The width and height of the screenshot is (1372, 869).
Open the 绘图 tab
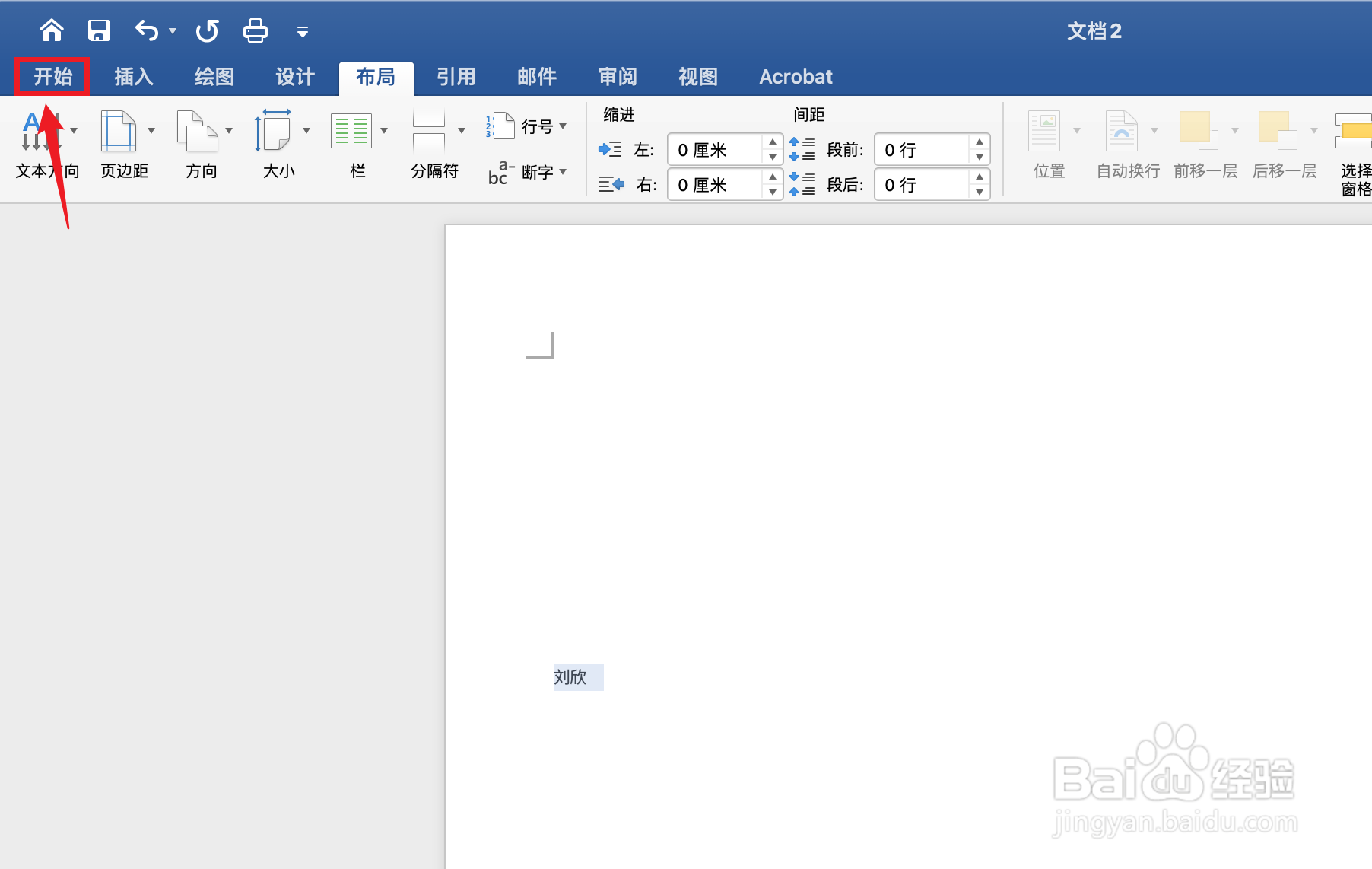[214, 77]
